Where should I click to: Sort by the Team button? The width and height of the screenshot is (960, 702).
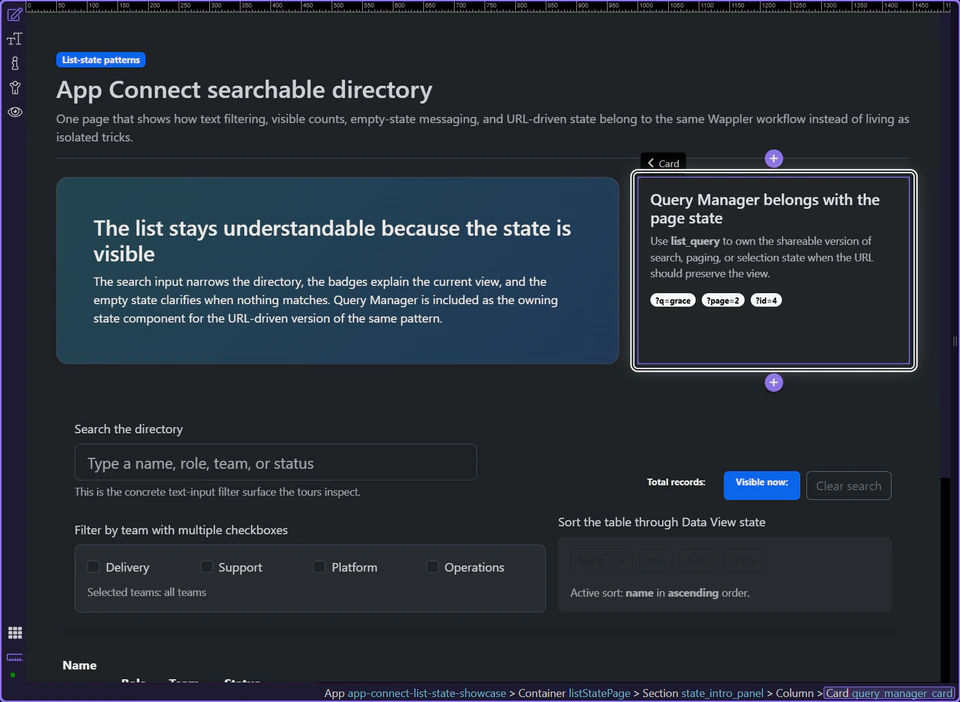[x=697, y=561]
